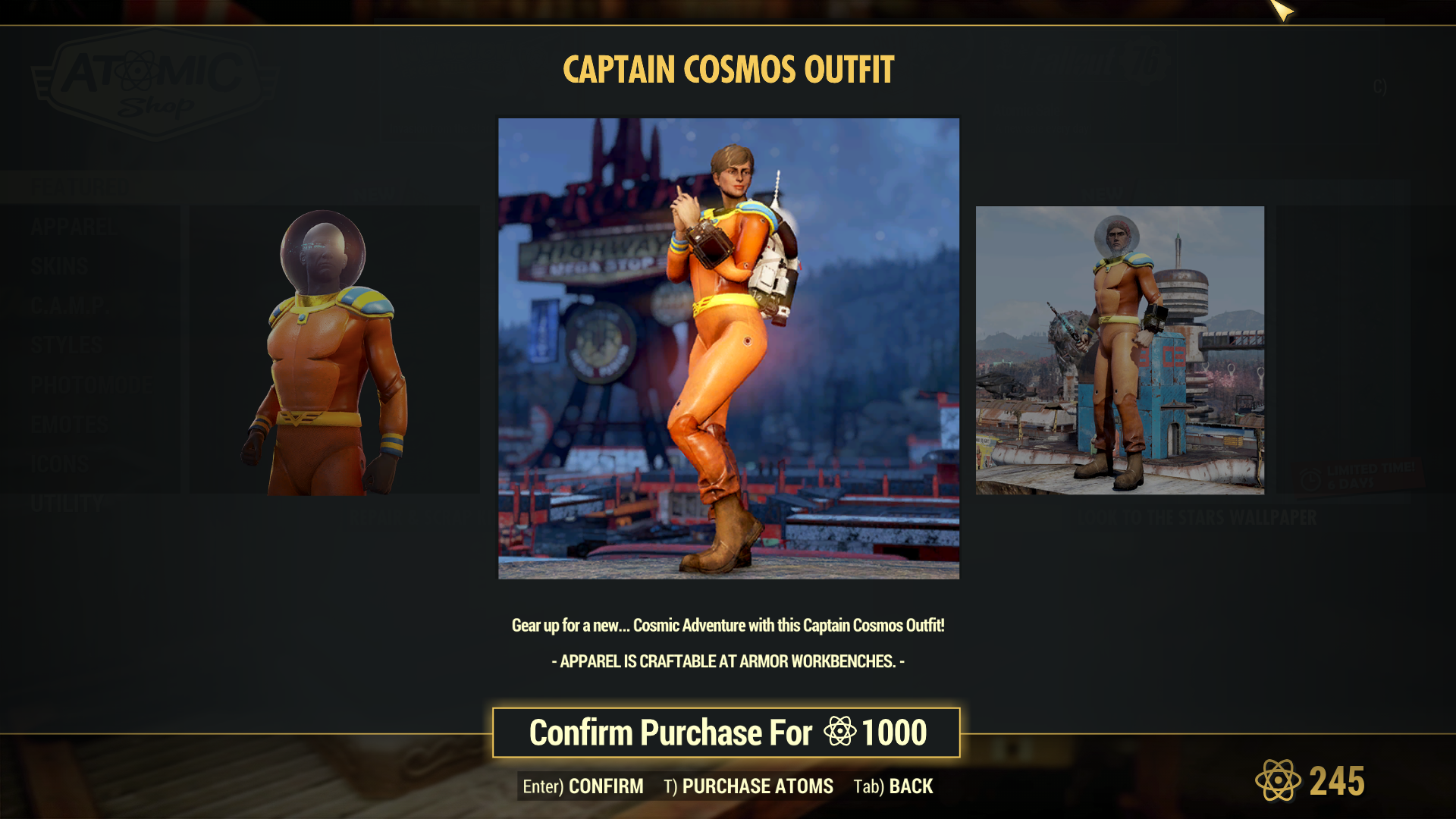The width and height of the screenshot is (1456, 819).
Task: Click the Atom currency icon beside 245
Action: click(x=1279, y=780)
